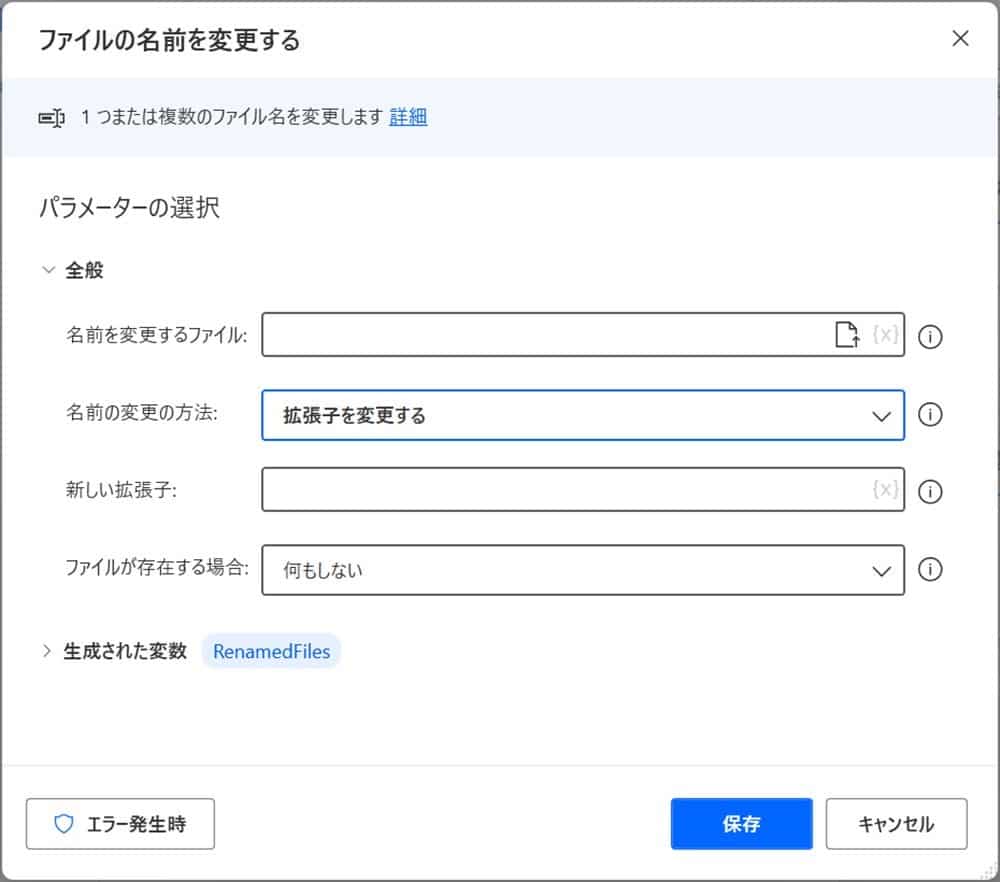Open variable picker {x} for 新しい拡張子
The image size is (1000, 882).
[x=884, y=490]
